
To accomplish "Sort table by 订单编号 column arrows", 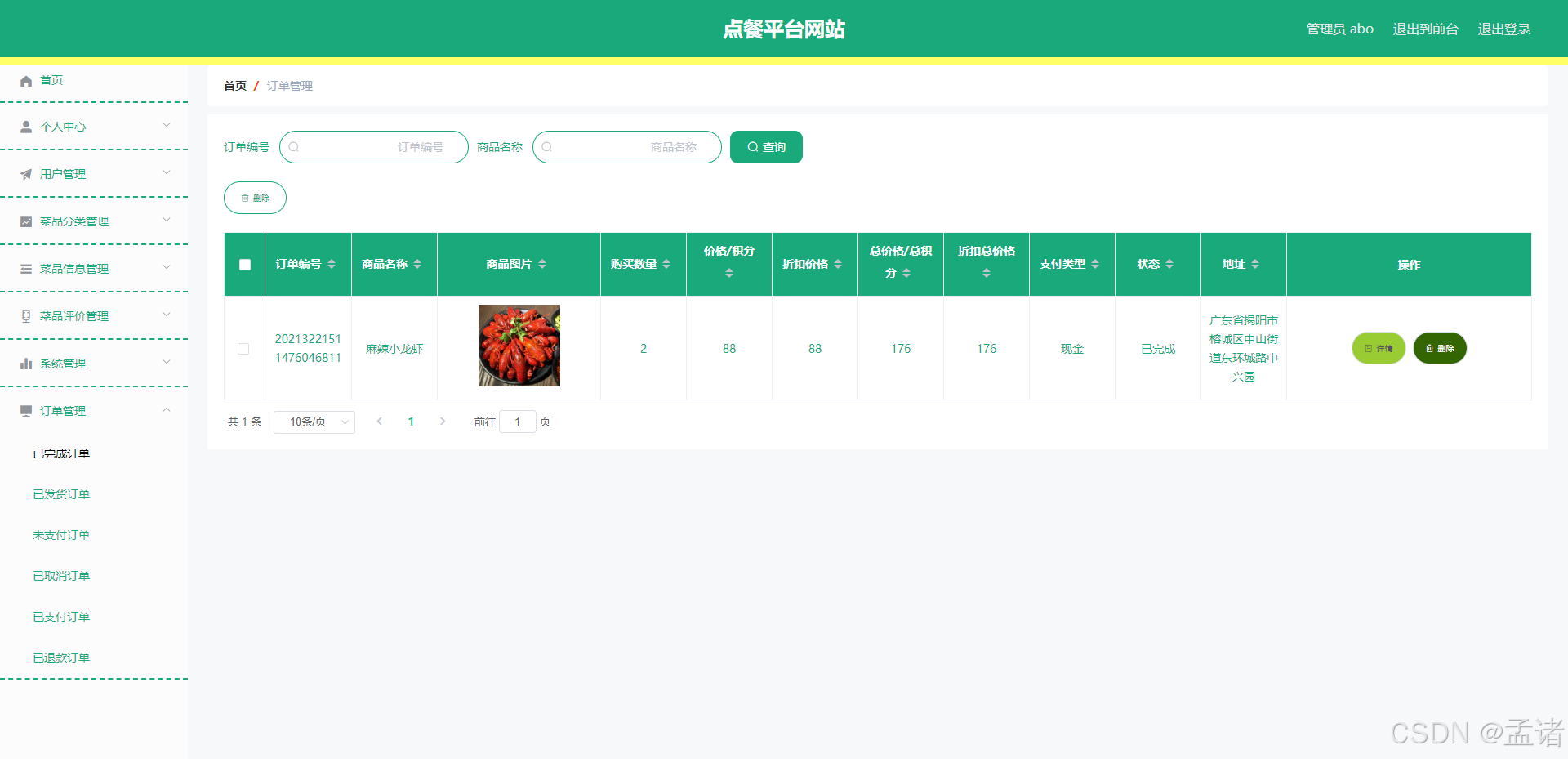I will [x=332, y=264].
